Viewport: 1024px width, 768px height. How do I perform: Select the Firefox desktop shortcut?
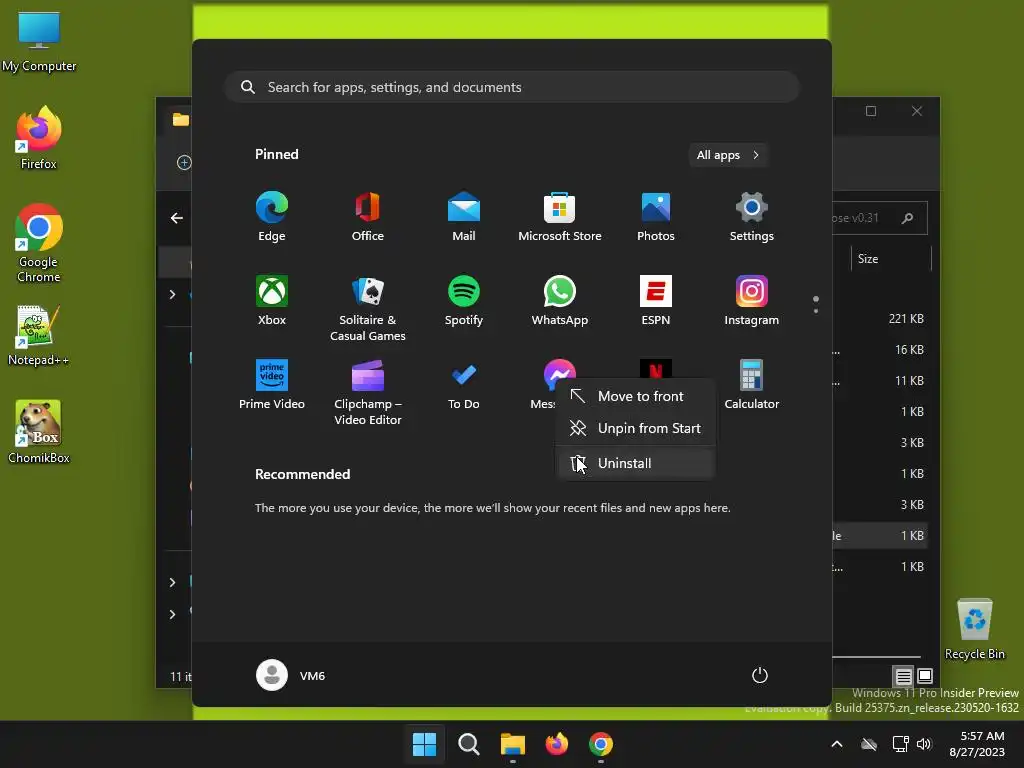tap(39, 138)
